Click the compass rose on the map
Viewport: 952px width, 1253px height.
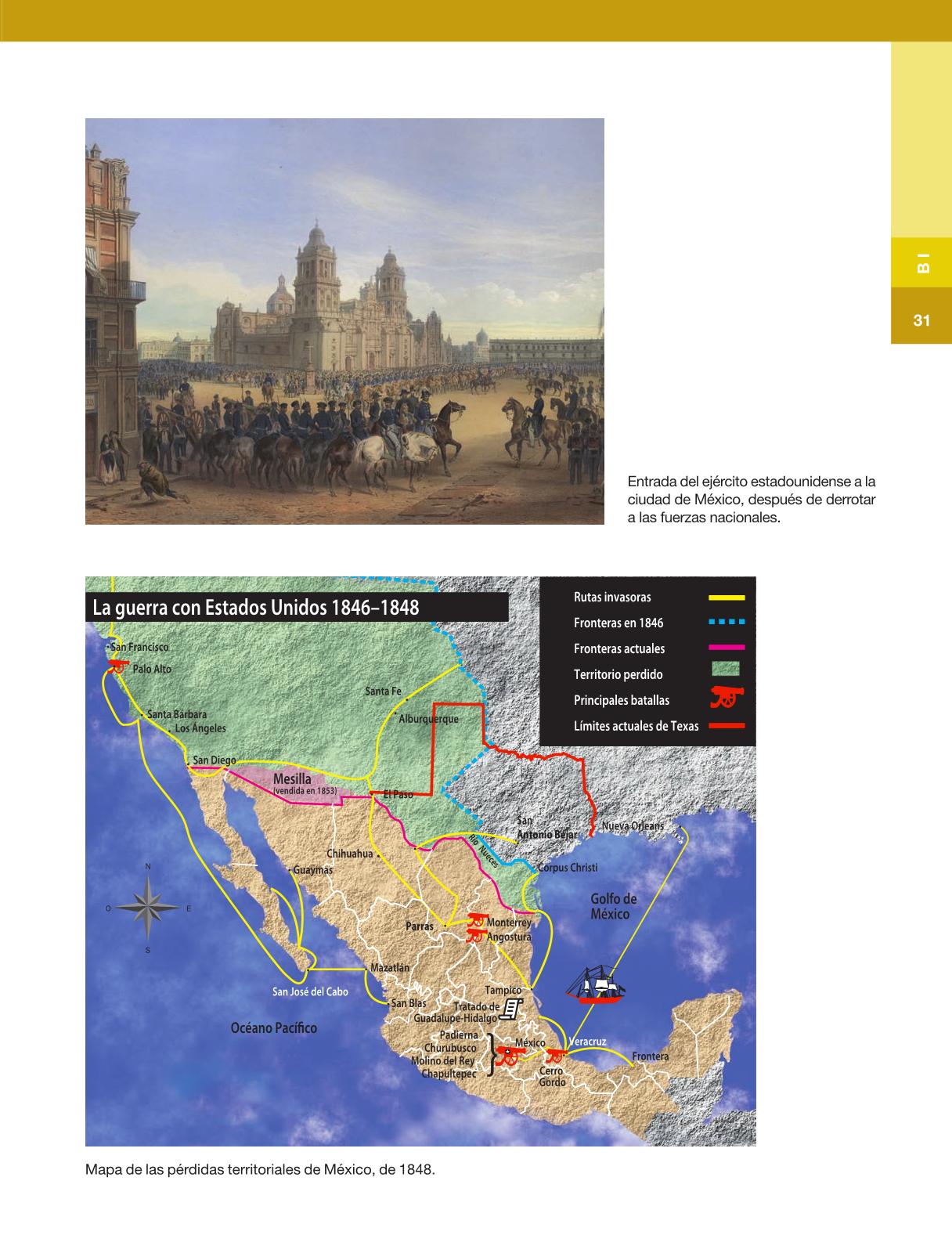click(149, 908)
